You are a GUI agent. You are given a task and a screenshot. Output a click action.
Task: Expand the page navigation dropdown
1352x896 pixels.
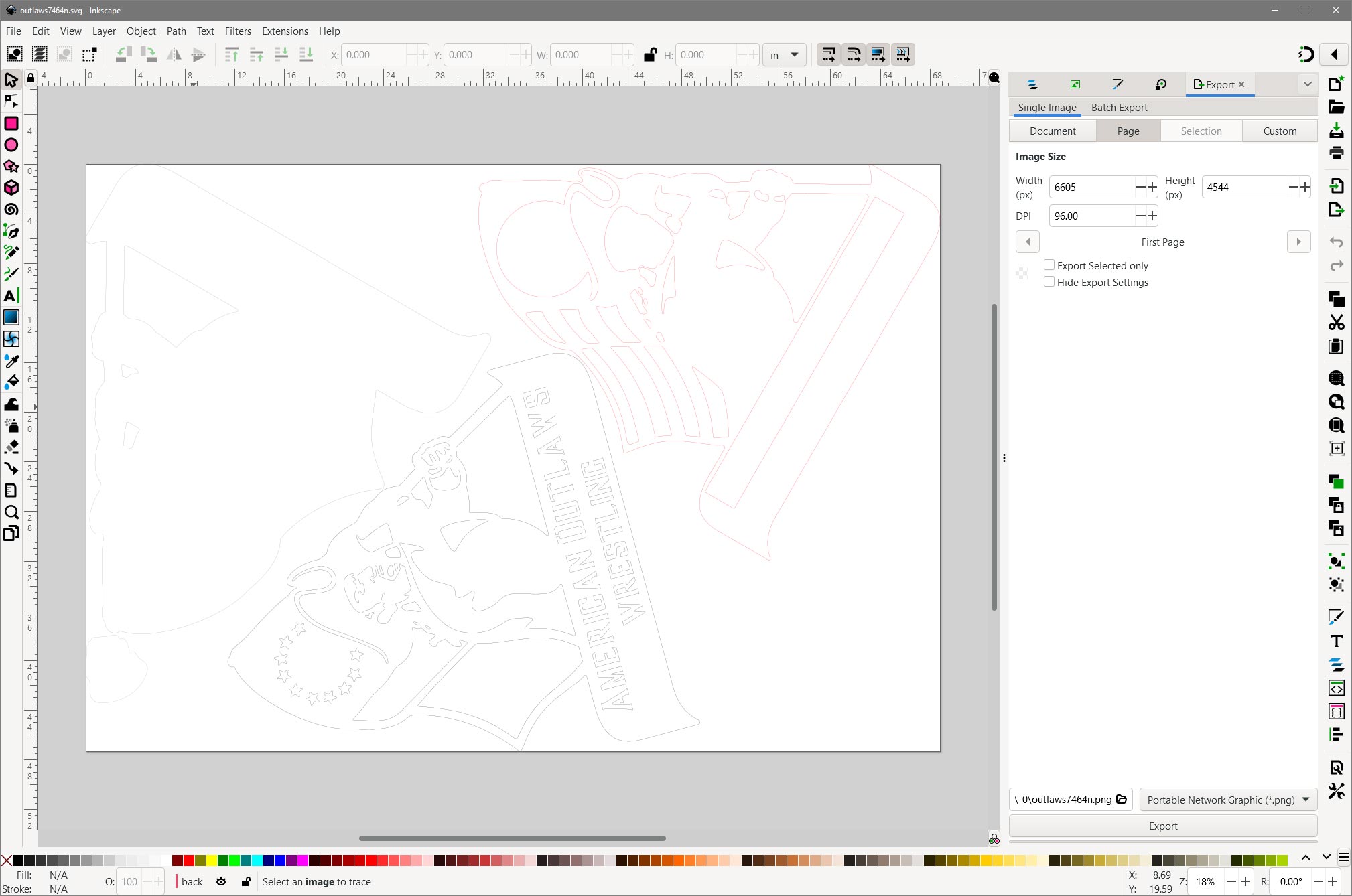click(1163, 241)
